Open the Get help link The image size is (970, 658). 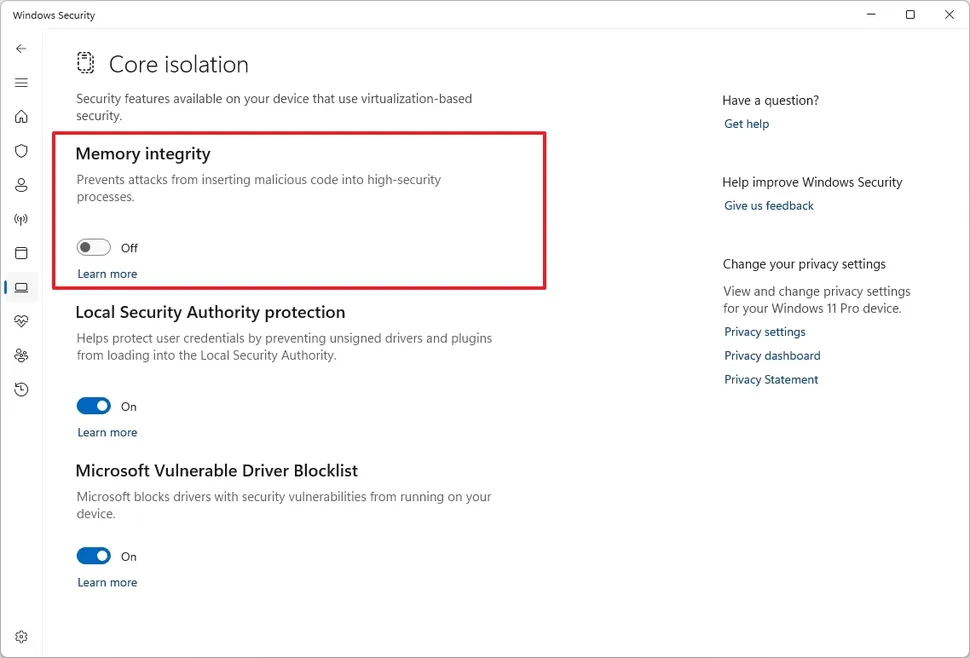coord(746,123)
